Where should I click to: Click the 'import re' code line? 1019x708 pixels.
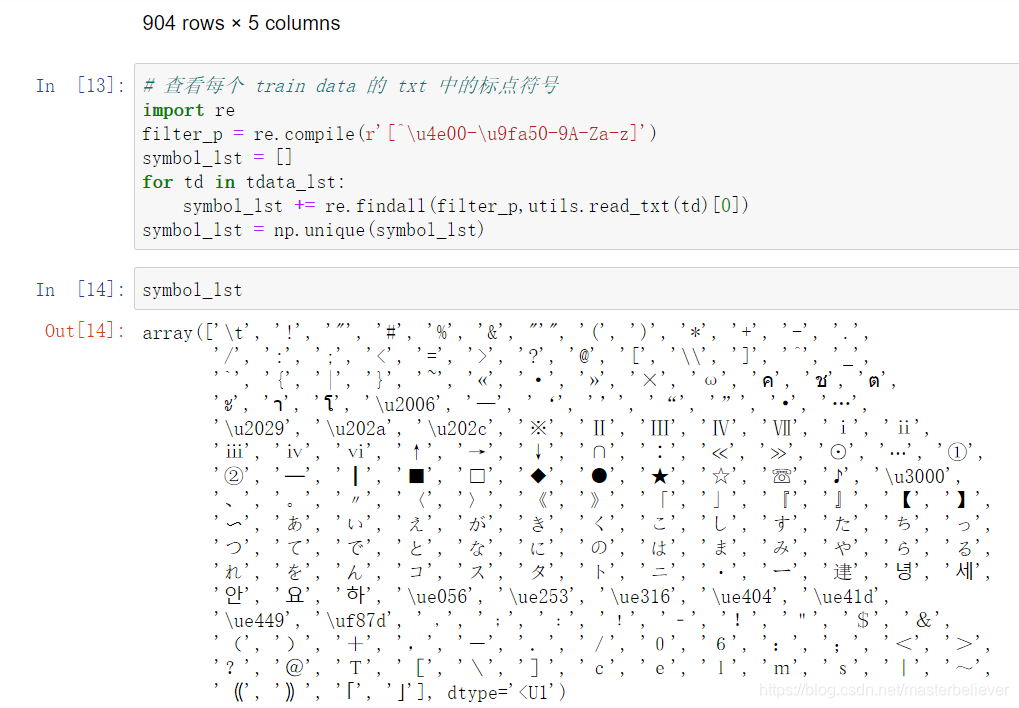point(188,110)
